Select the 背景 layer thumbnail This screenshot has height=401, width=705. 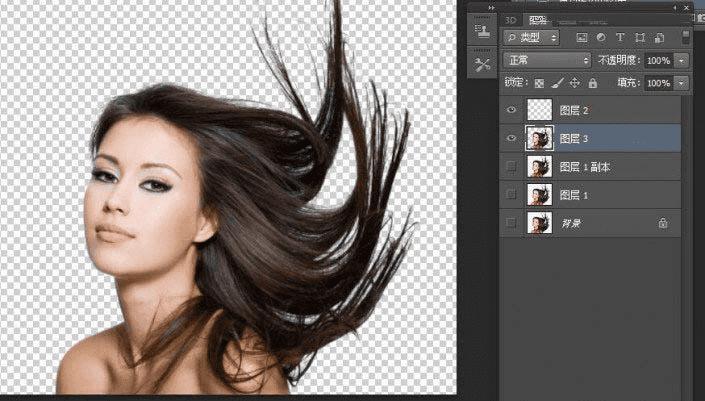pos(540,223)
